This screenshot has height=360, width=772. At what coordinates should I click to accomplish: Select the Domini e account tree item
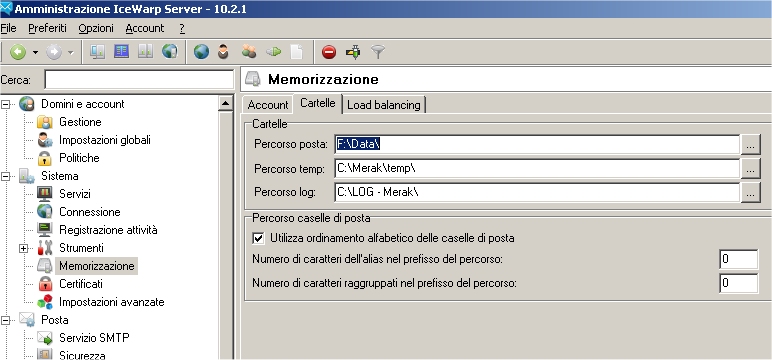[x=83, y=104]
